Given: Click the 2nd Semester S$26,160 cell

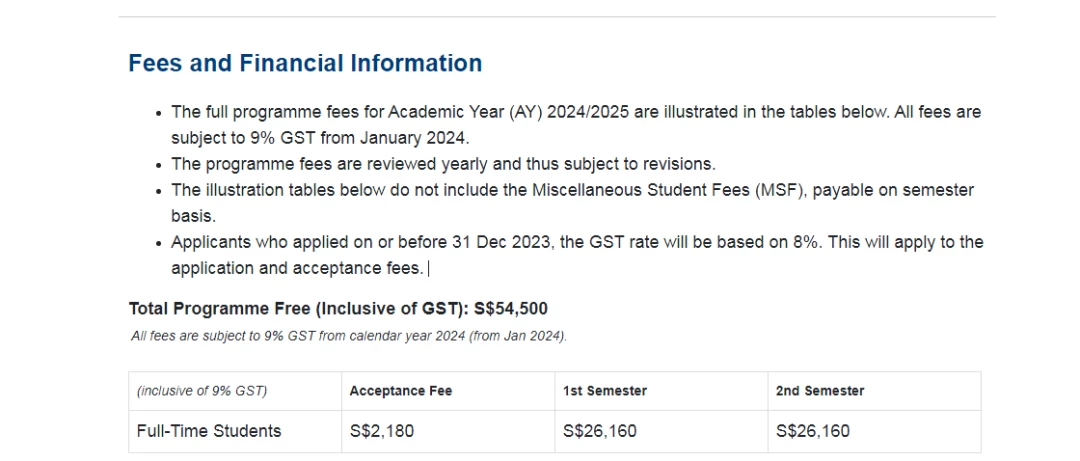Looking at the screenshot, I should pyautogui.click(x=813, y=431).
